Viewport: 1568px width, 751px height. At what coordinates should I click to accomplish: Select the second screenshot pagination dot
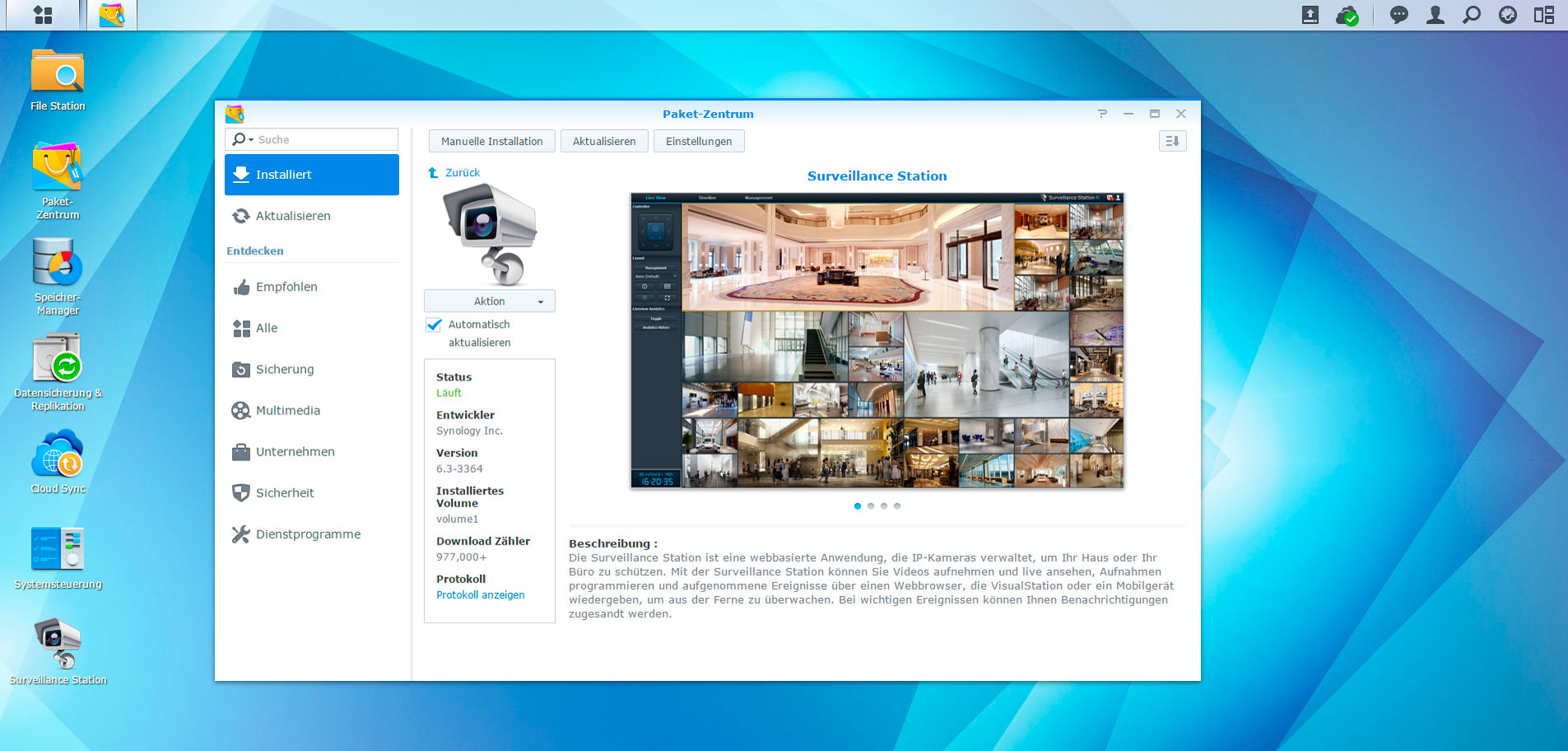(871, 506)
